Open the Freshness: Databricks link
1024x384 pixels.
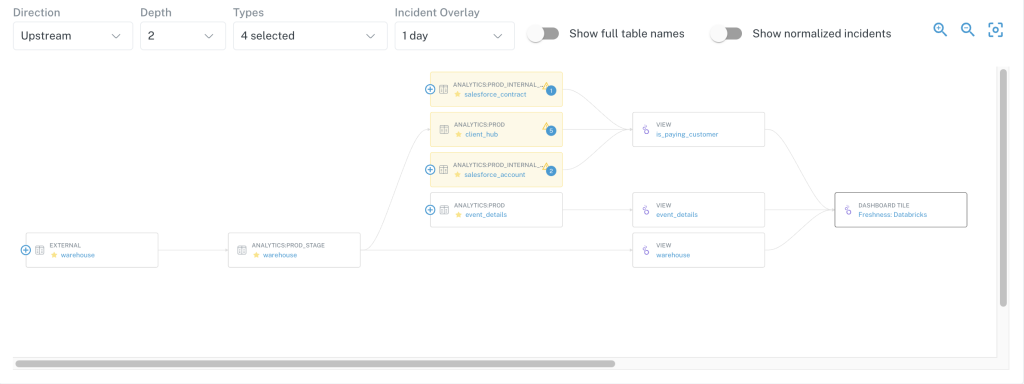tap(892, 214)
